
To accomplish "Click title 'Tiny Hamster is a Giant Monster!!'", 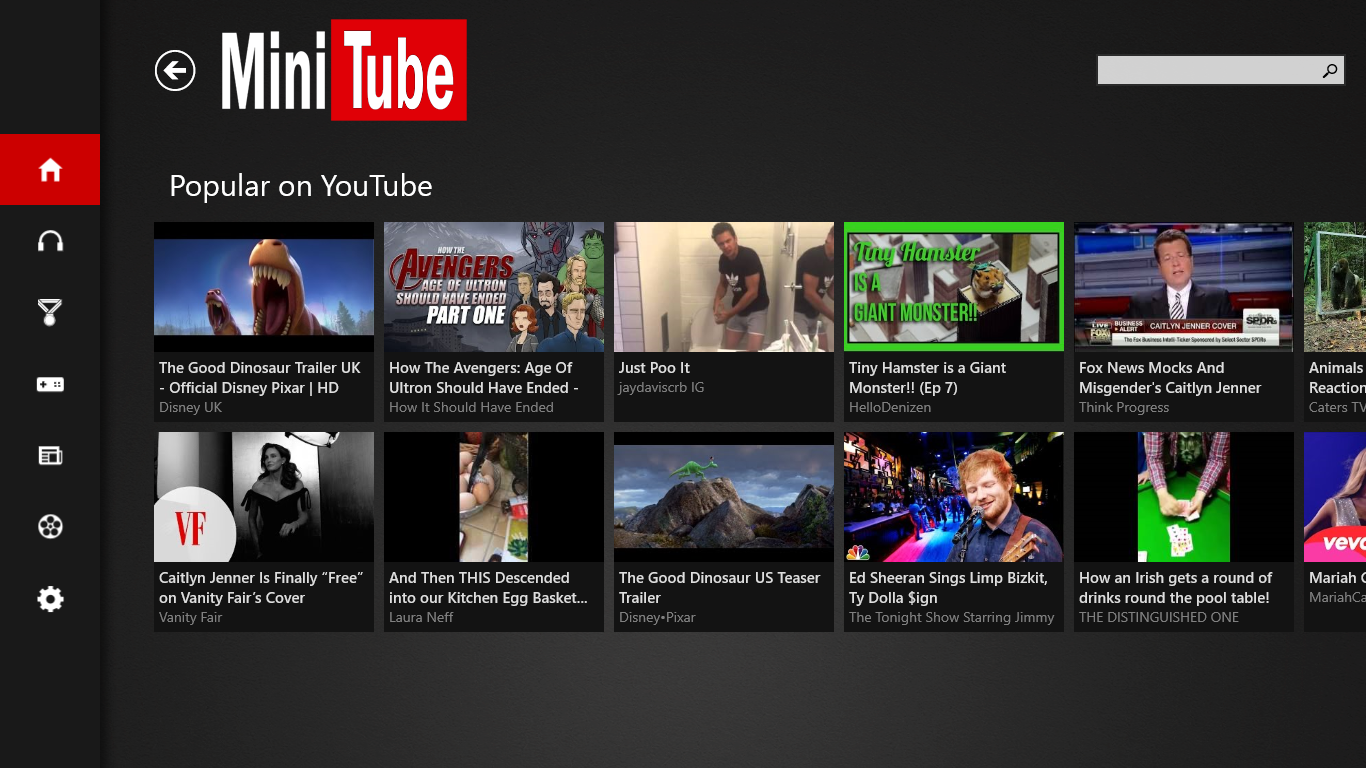I will click(927, 378).
